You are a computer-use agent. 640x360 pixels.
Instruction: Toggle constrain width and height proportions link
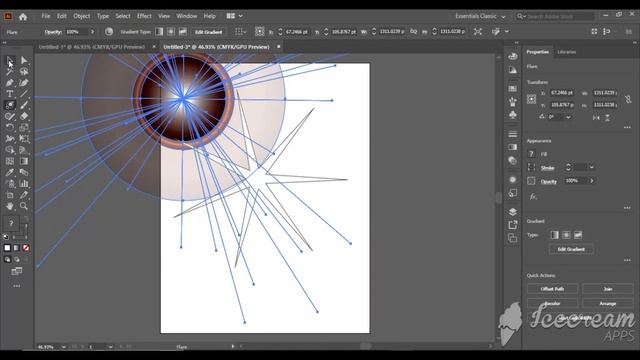(628, 99)
